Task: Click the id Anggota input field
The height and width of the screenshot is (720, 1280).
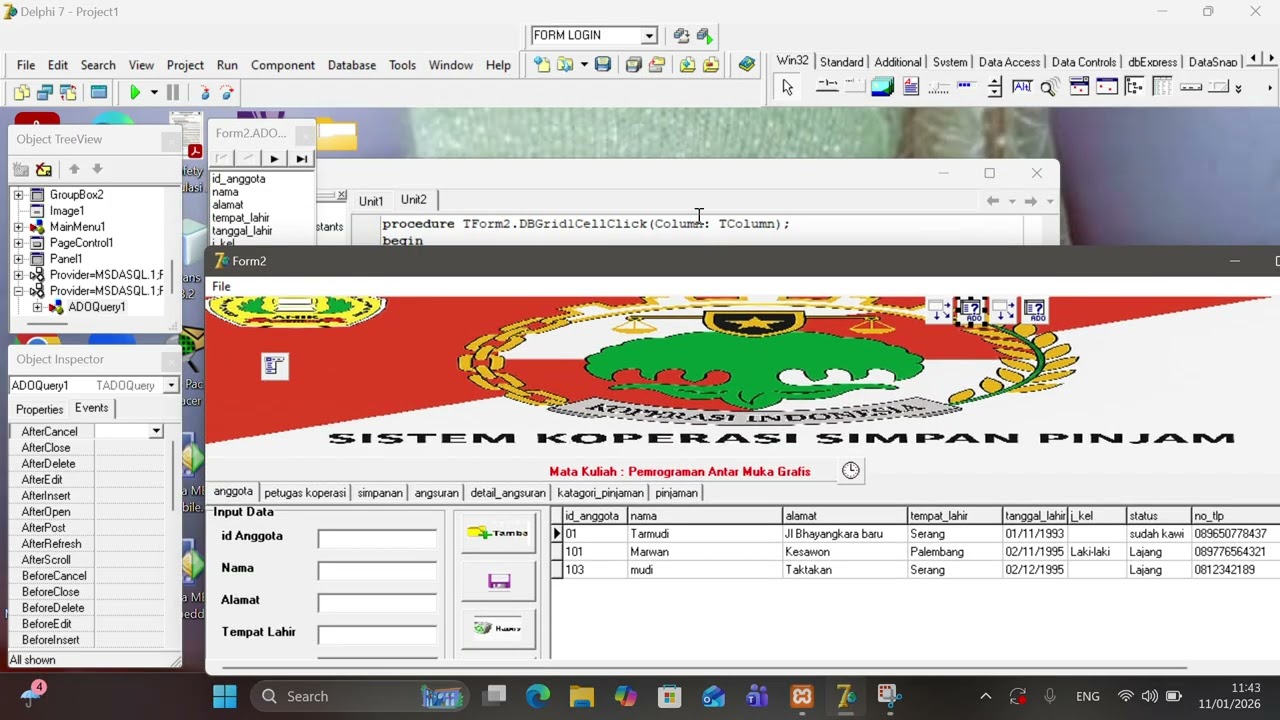Action: pyautogui.click(x=377, y=539)
